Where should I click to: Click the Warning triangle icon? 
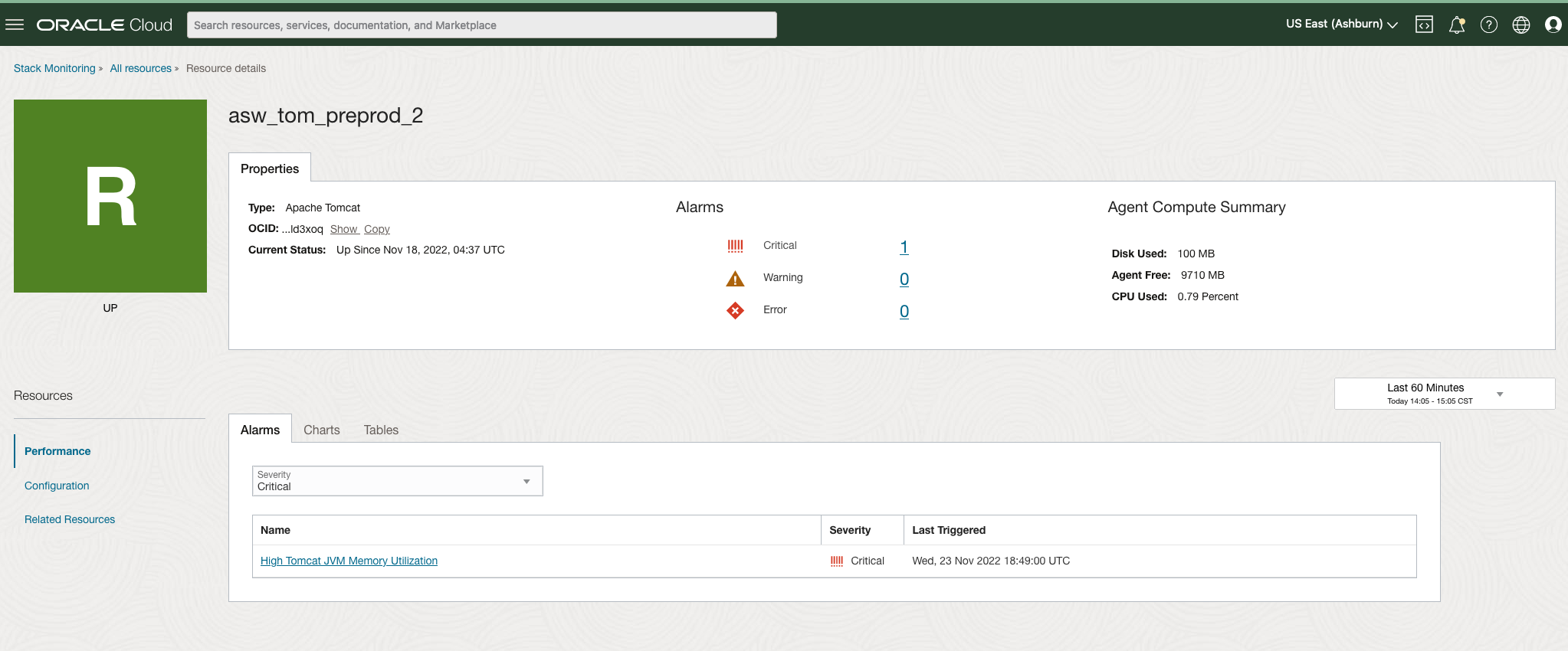(x=735, y=278)
